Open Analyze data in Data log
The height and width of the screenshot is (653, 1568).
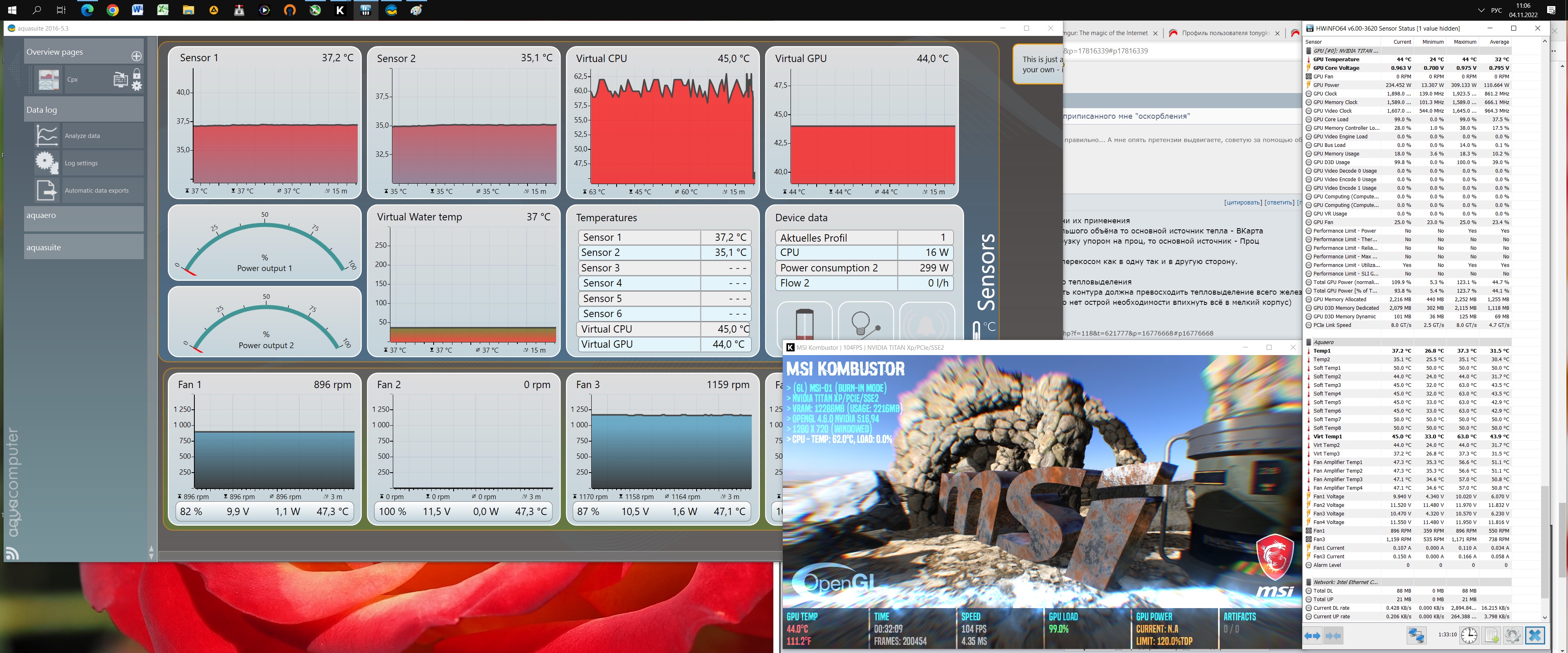[x=82, y=136]
